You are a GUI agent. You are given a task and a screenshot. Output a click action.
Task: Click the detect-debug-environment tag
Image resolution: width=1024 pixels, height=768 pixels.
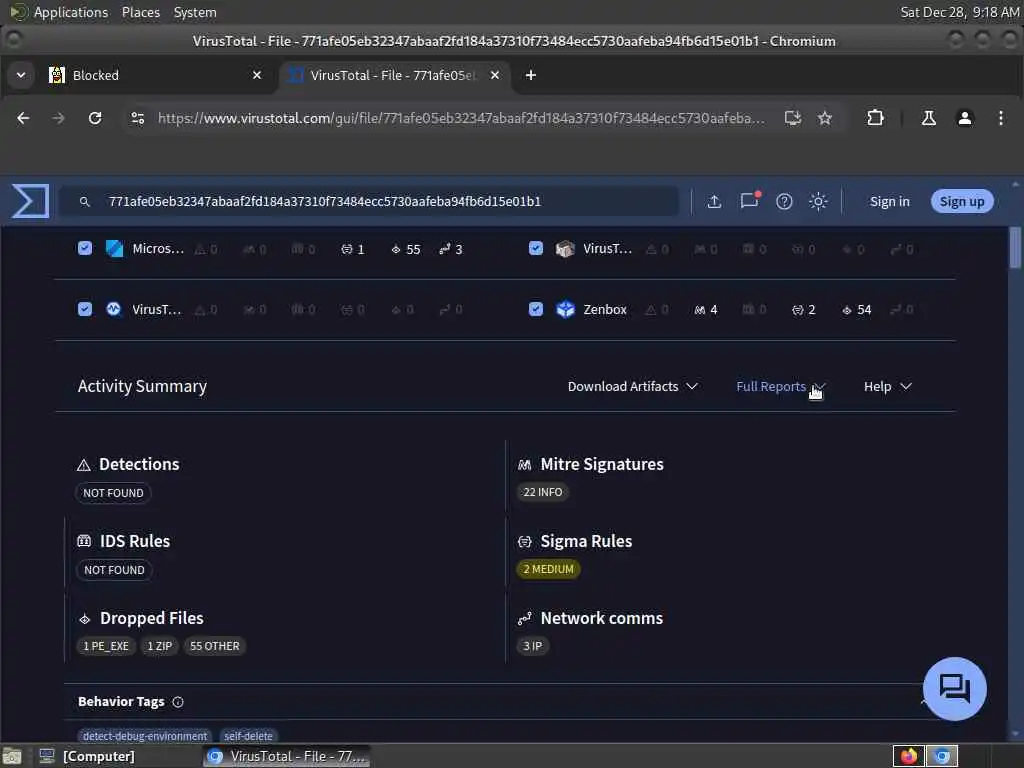(144, 736)
